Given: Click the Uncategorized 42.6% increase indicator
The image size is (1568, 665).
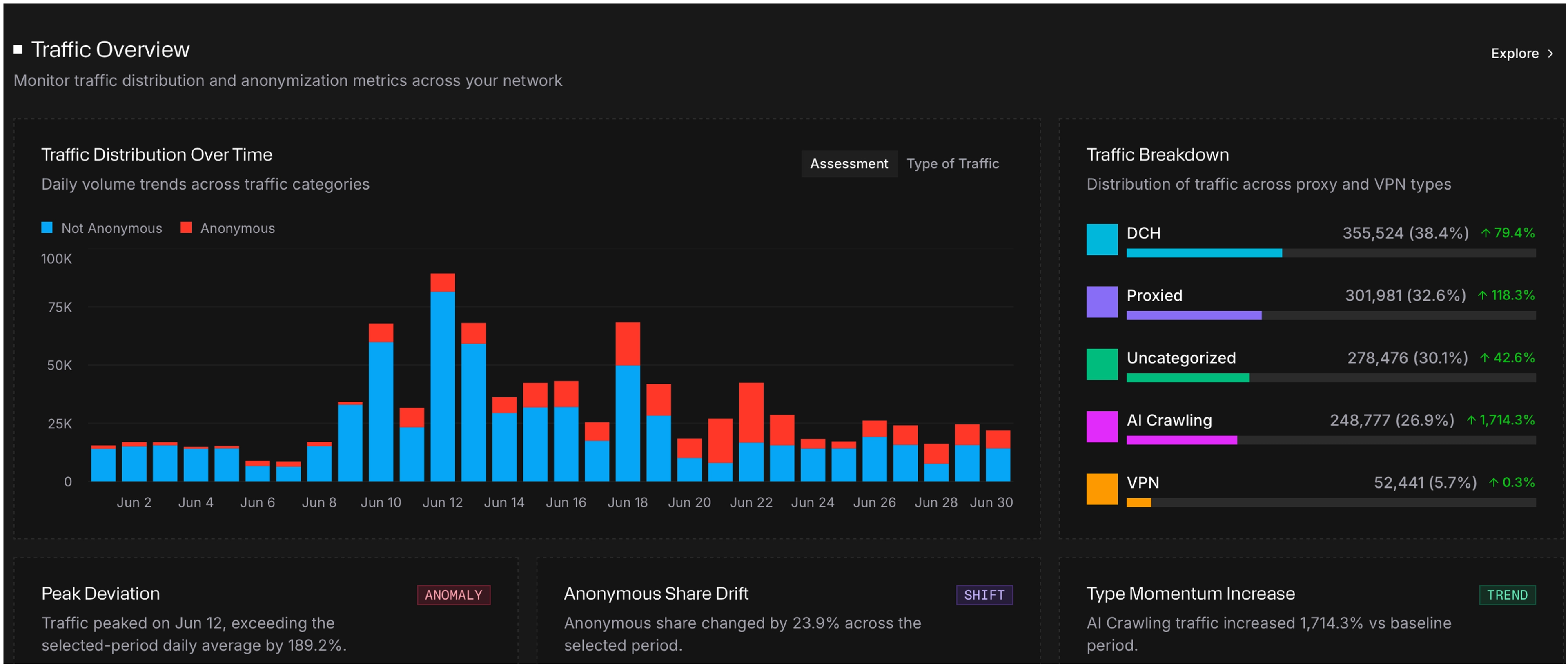Looking at the screenshot, I should [1507, 358].
